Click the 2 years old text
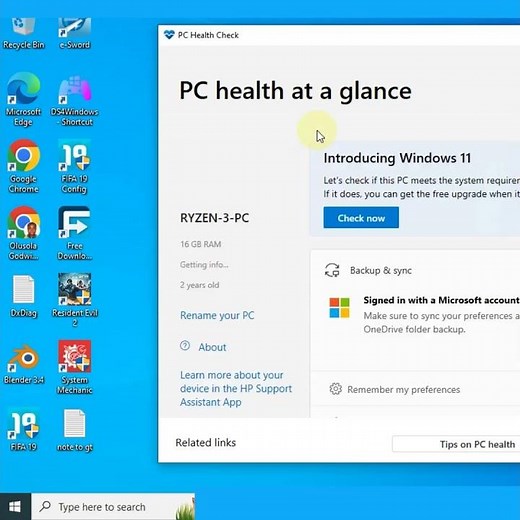 pos(199,285)
